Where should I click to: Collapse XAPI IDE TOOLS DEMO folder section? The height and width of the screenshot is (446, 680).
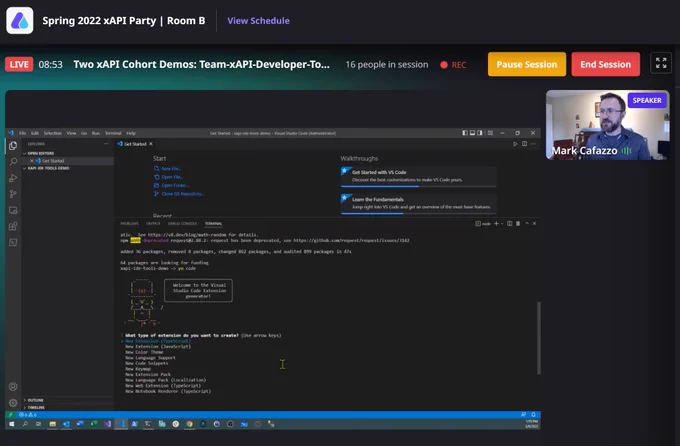pos(67,168)
